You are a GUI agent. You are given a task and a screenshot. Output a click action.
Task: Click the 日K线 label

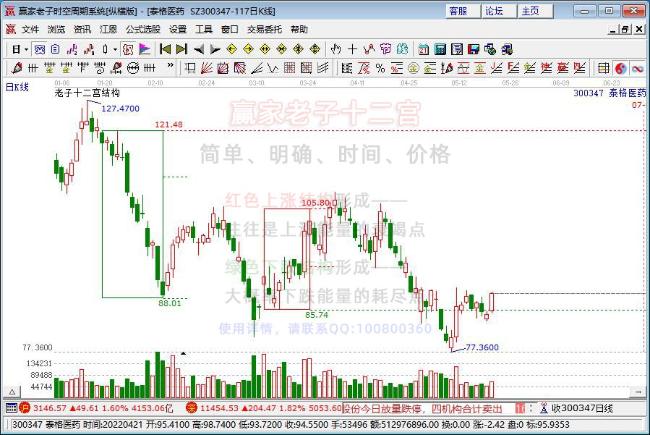point(17,87)
